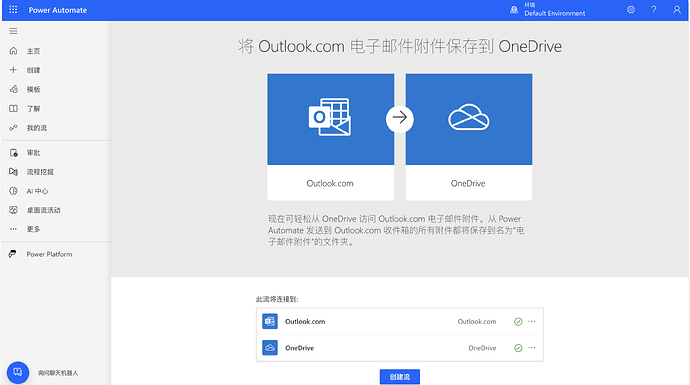Open the account profile icon
690x385 pixels.
(677, 10)
